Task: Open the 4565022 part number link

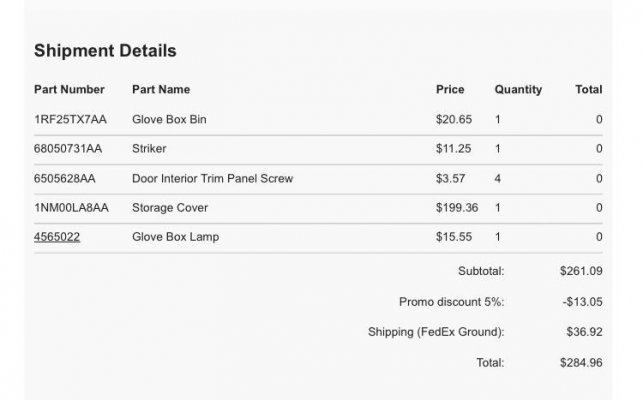Action: (57, 237)
